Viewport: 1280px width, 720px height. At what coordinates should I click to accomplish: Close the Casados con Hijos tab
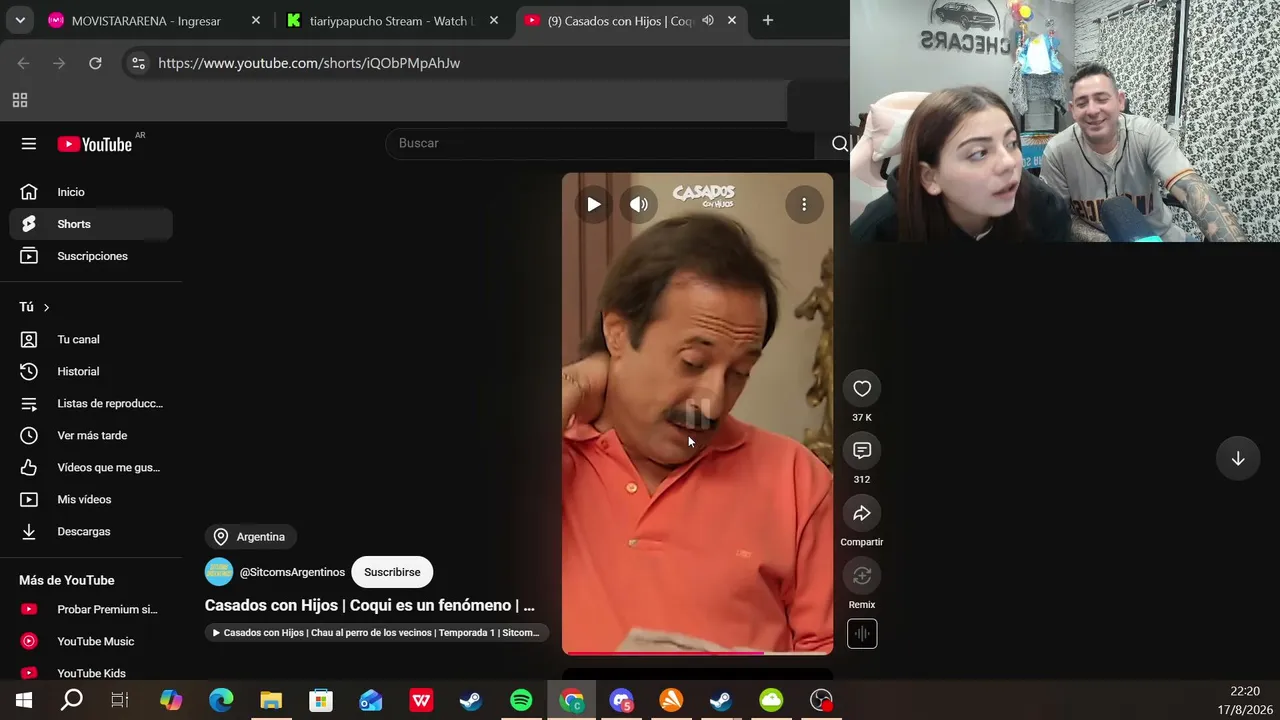pyautogui.click(x=732, y=20)
